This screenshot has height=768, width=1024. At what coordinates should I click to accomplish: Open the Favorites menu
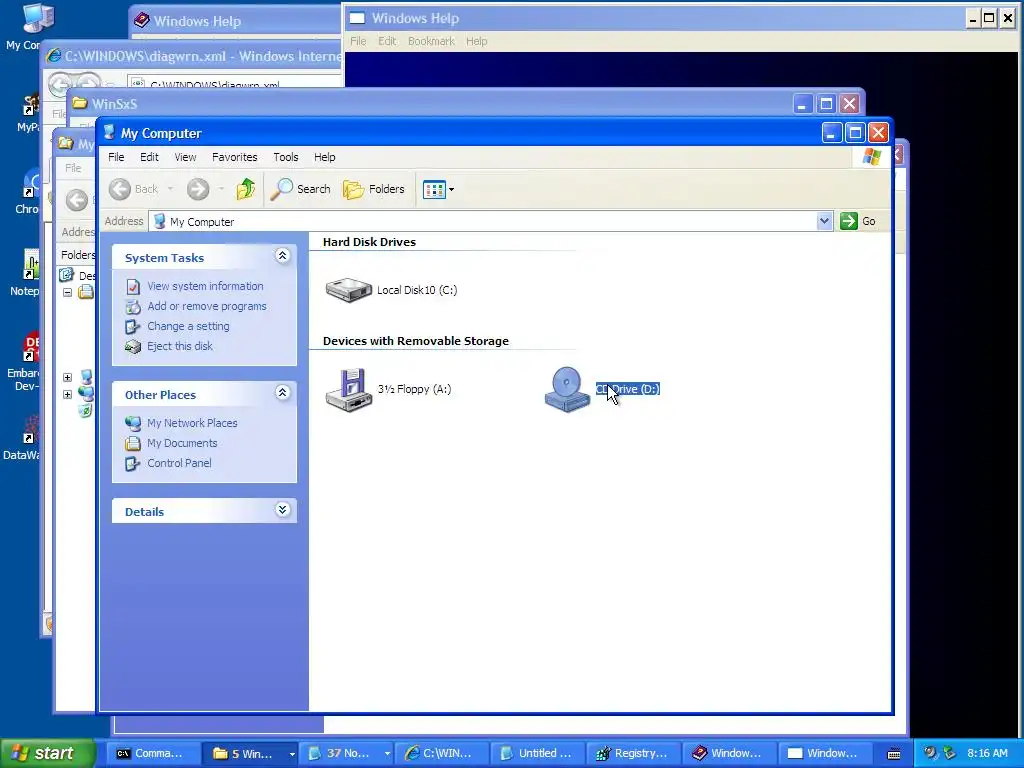pyautogui.click(x=234, y=157)
